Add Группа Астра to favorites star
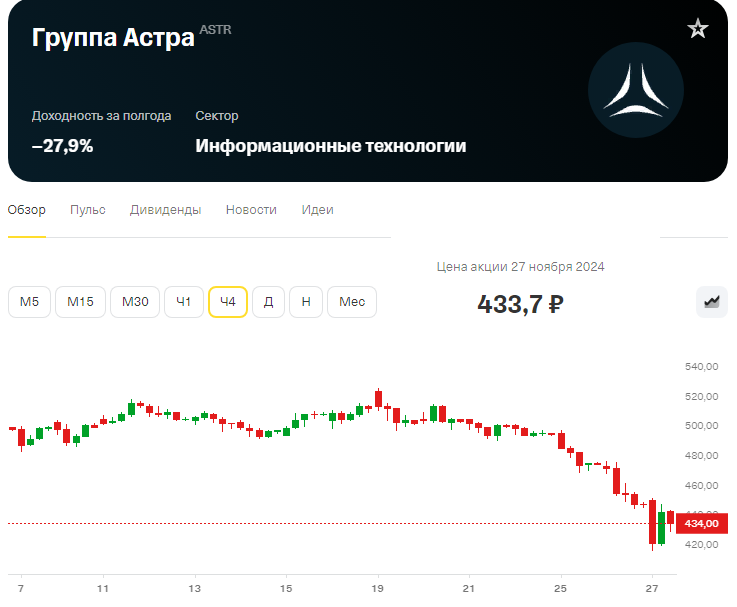Viewport: 737px width, 607px height. [698, 29]
